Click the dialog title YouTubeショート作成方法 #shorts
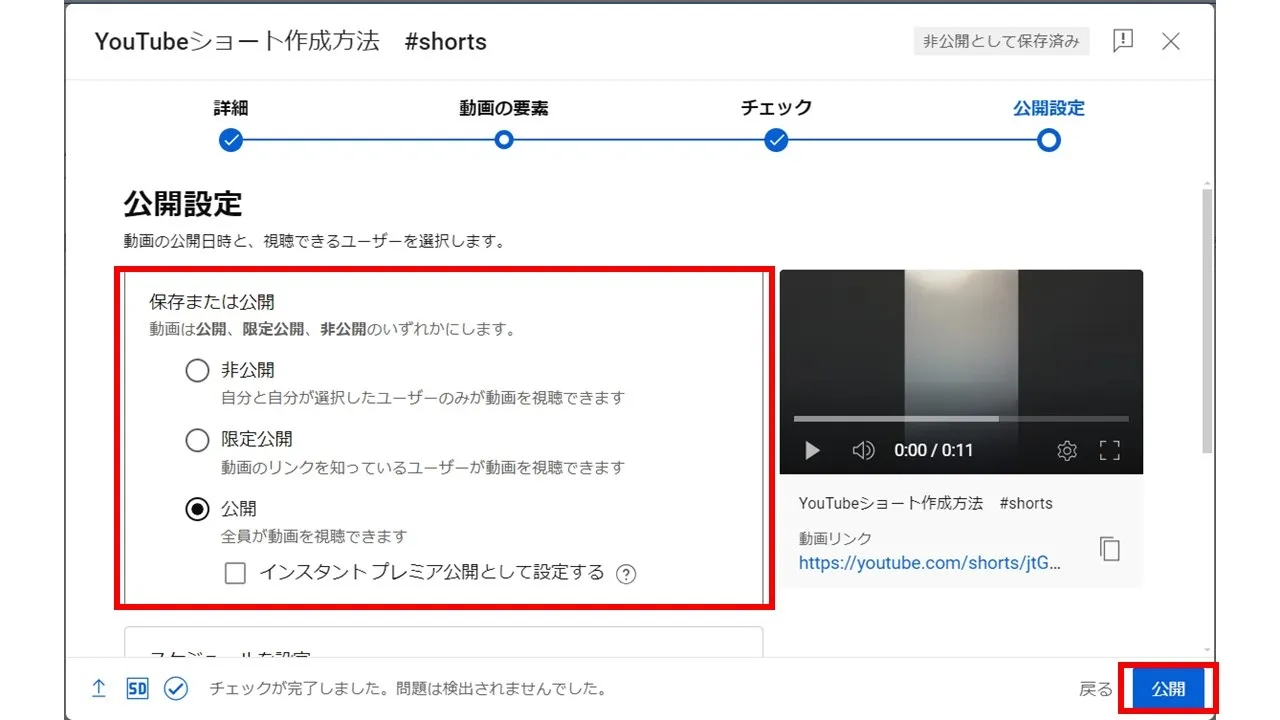Screen dimensions: 1280x720 291,42
